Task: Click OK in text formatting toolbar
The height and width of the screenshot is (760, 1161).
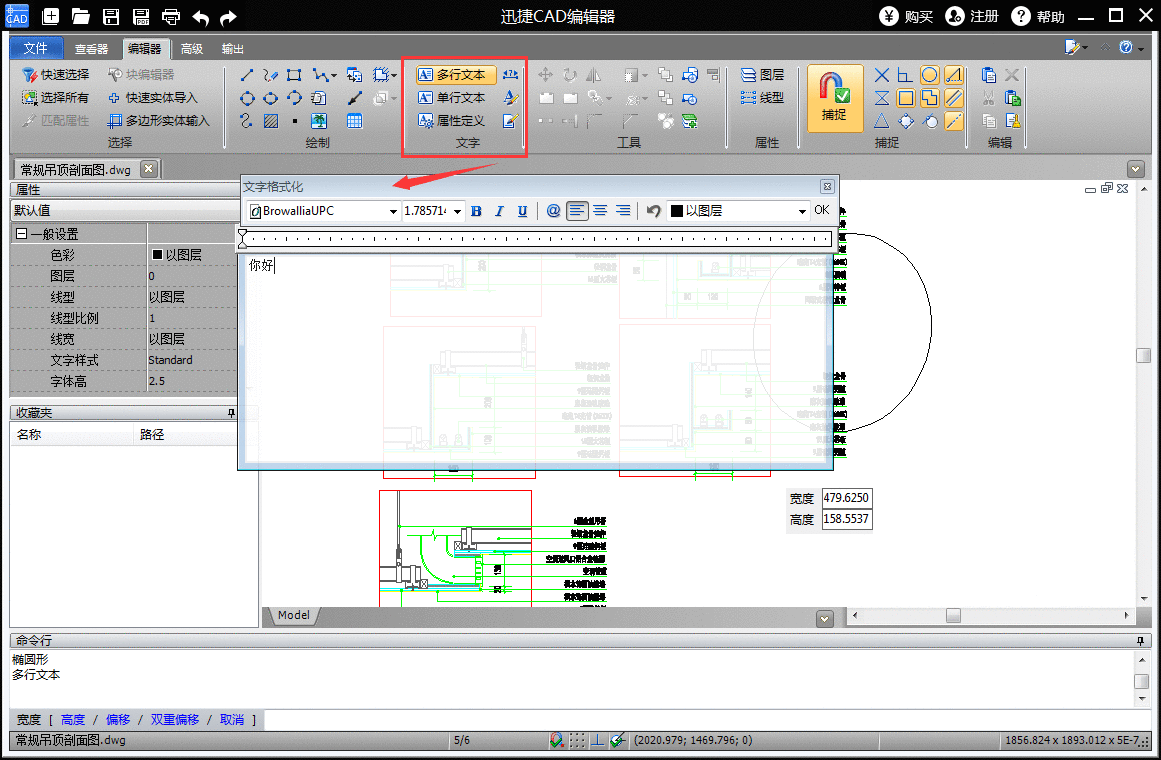Action: pos(821,210)
